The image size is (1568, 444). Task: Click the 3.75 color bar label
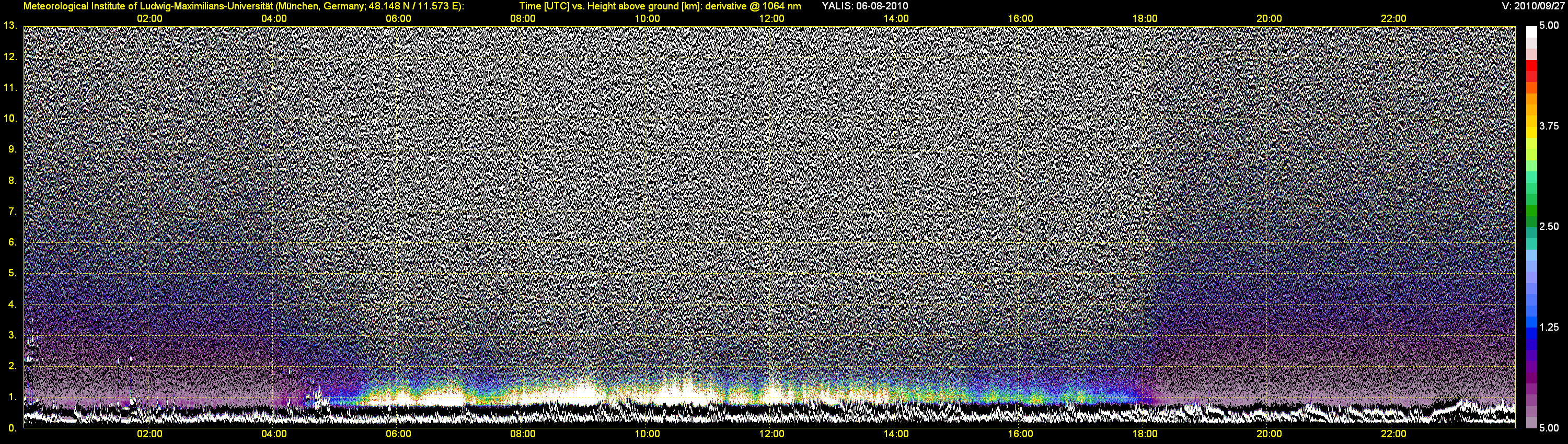pos(1549,126)
